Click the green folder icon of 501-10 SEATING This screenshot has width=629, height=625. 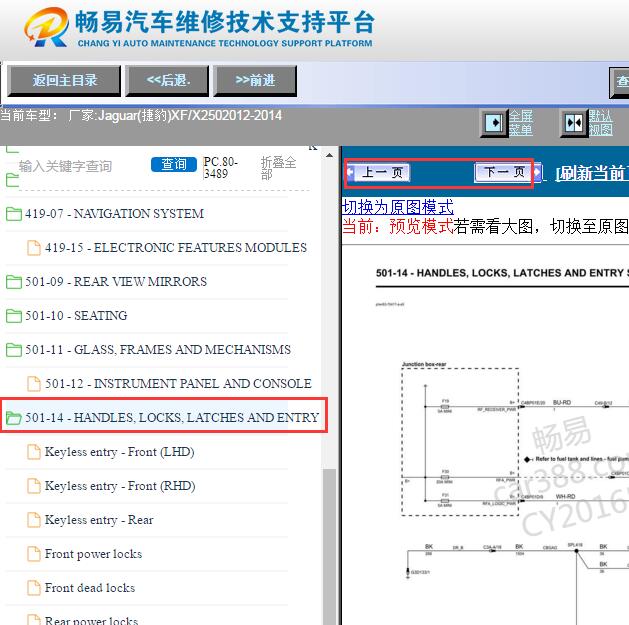(x=14, y=316)
